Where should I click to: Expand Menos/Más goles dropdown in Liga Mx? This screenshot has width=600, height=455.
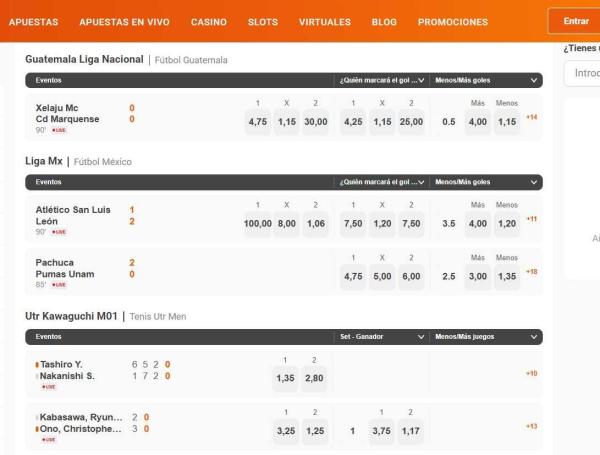[486, 182]
